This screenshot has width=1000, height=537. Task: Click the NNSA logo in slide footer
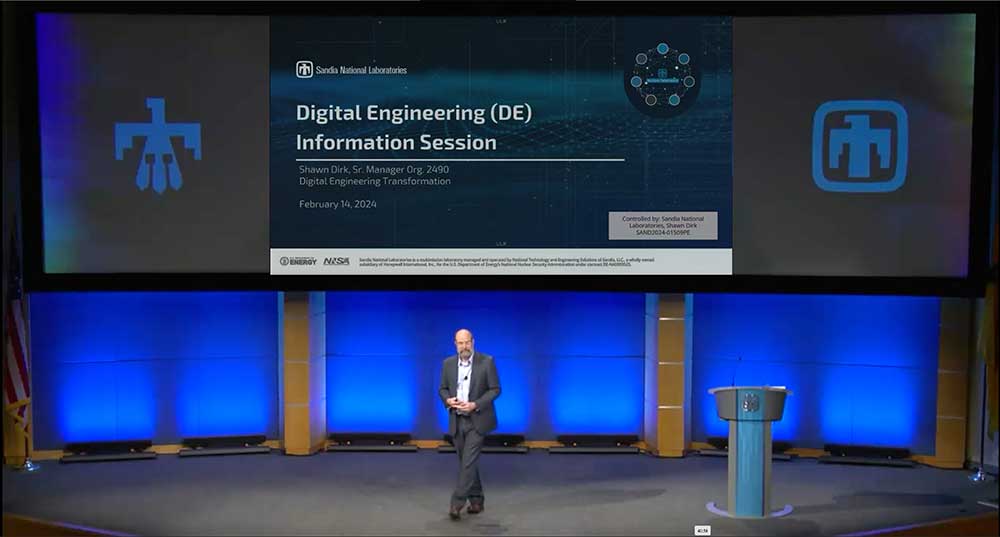[x=336, y=261]
